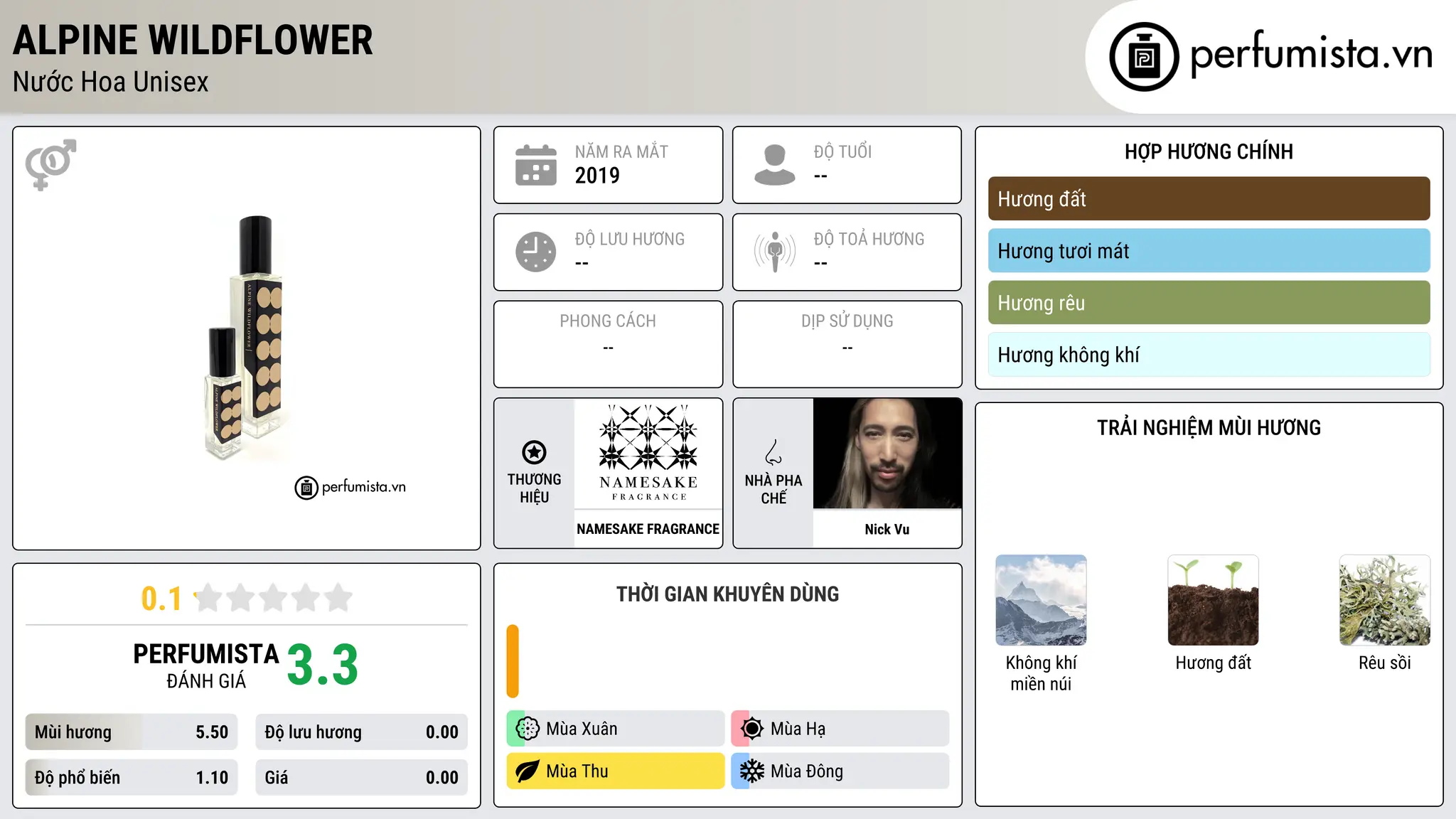Click the person icon beside Độ tuổi
1456x819 pixels.
click(774, 165)
